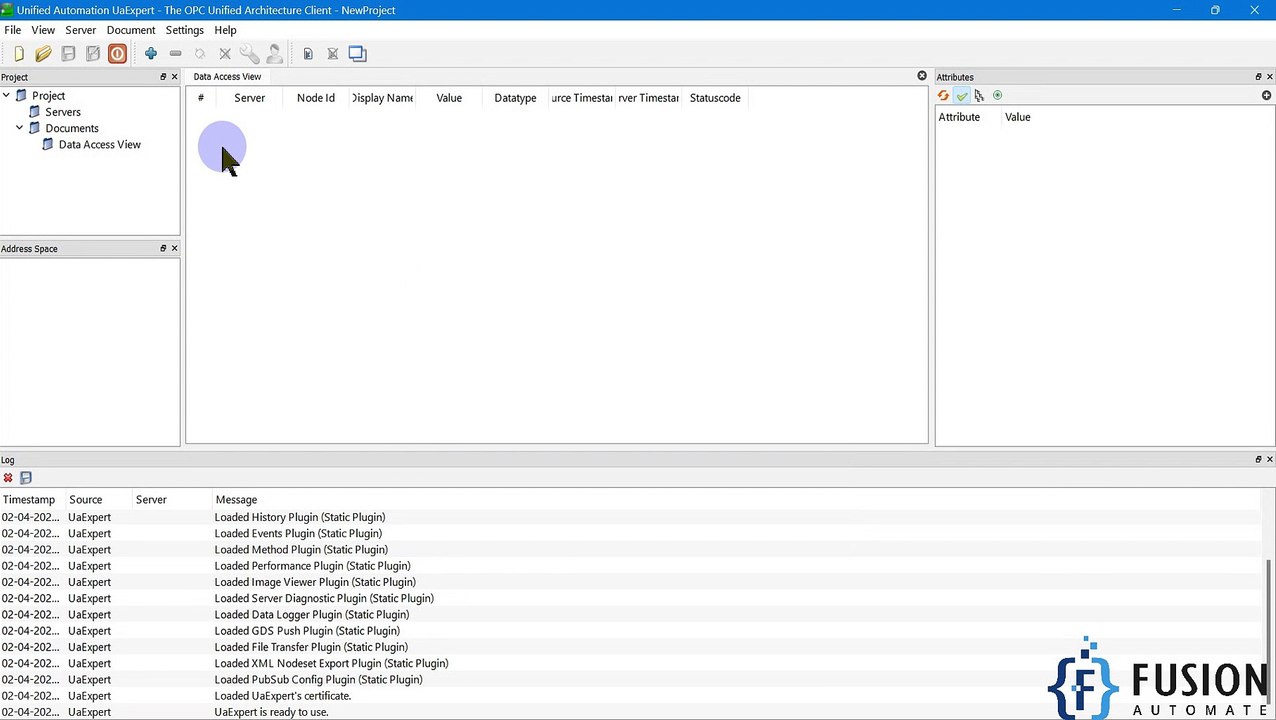Screen dimensions: 1276x720
Task: Open the Help menu
Action: pyautogui.click(x=225, y=30)
